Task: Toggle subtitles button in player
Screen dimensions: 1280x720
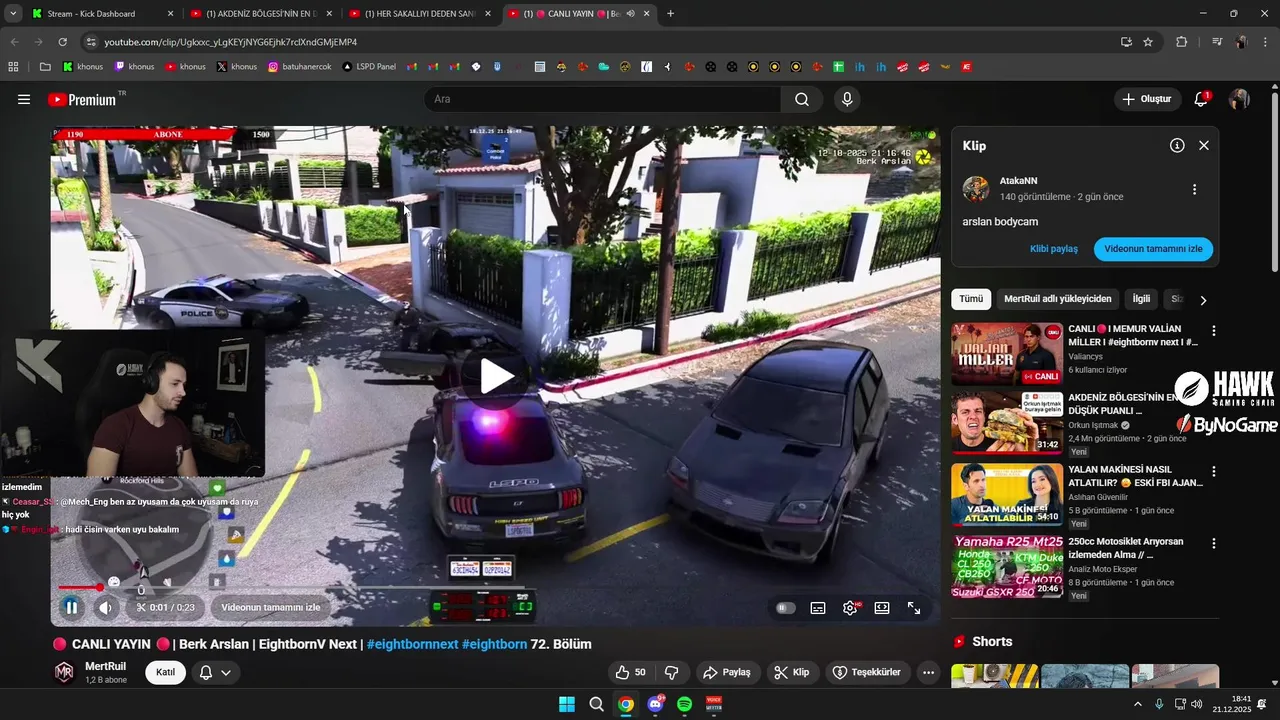Action: coord(818,607)
